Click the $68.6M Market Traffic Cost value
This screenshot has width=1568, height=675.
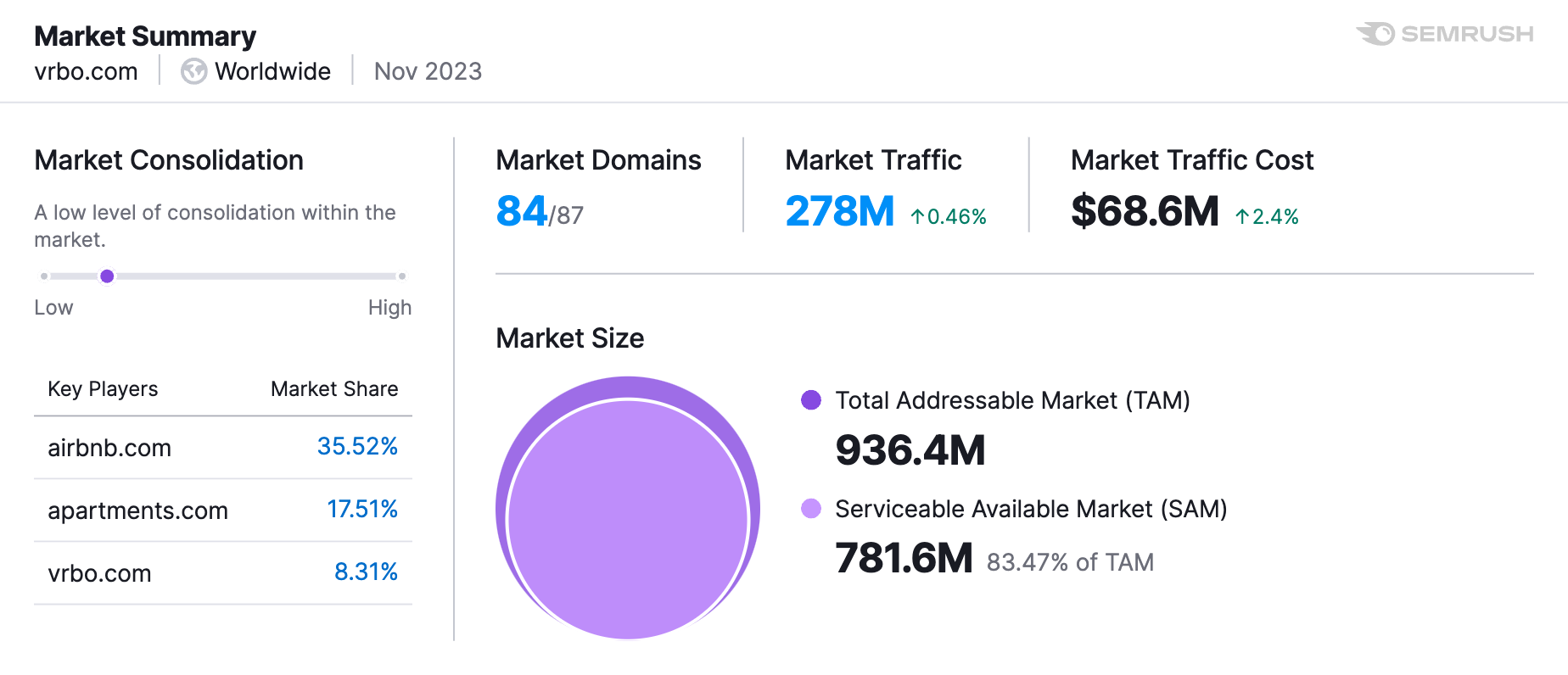1145,211
